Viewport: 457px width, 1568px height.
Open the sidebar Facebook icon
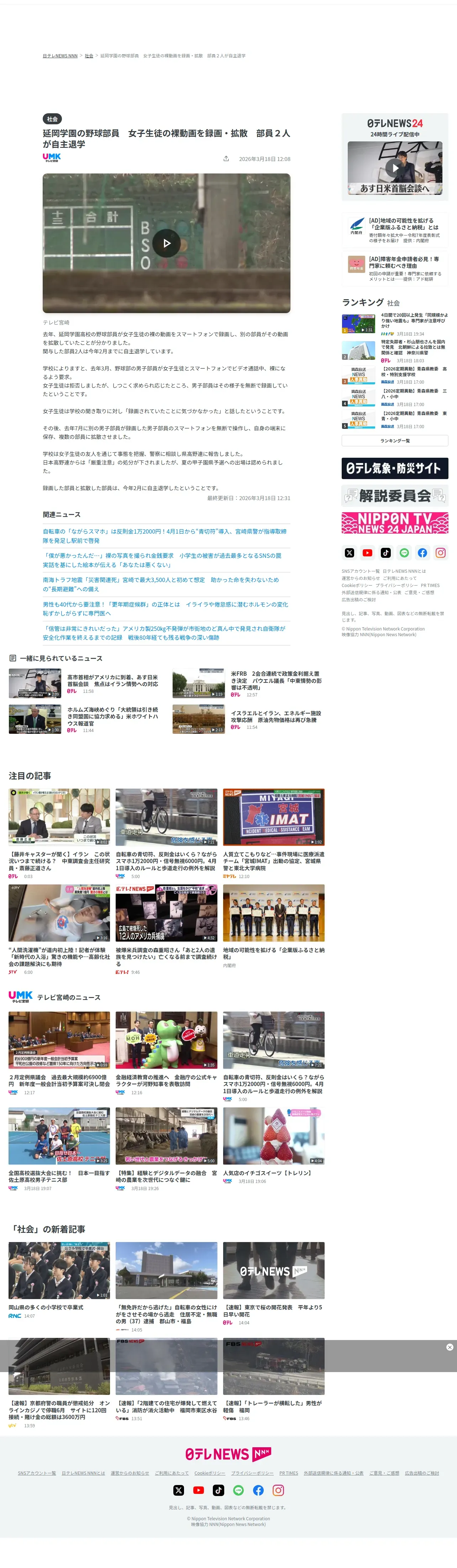[x=422, y=553]
